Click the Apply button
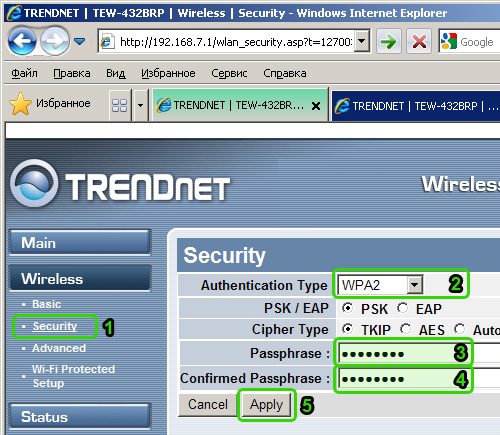500x435 pixels. pos(266,405)
